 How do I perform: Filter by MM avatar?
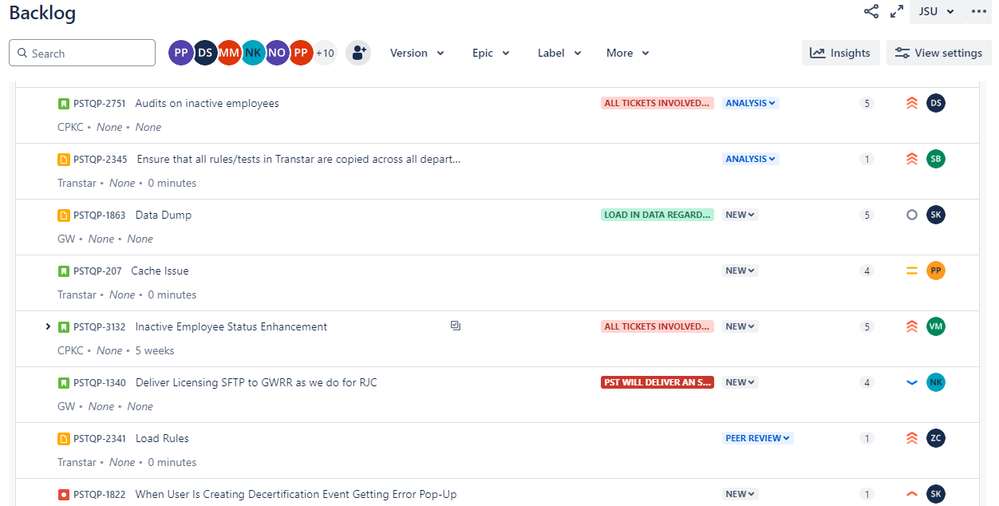229,53
